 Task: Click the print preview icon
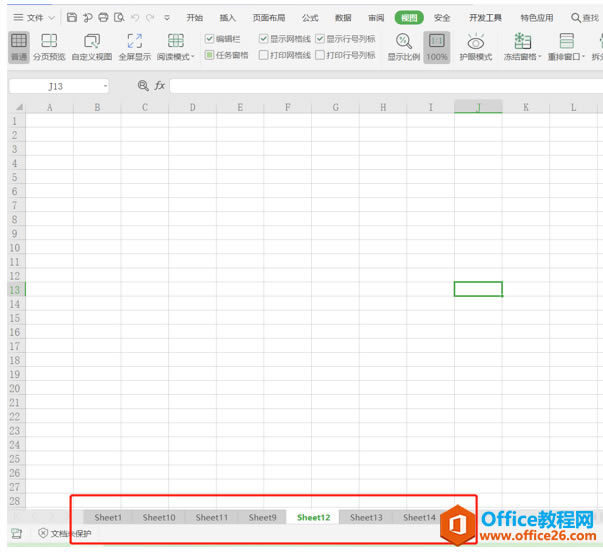pyautogui.click(x=119, y=17)
